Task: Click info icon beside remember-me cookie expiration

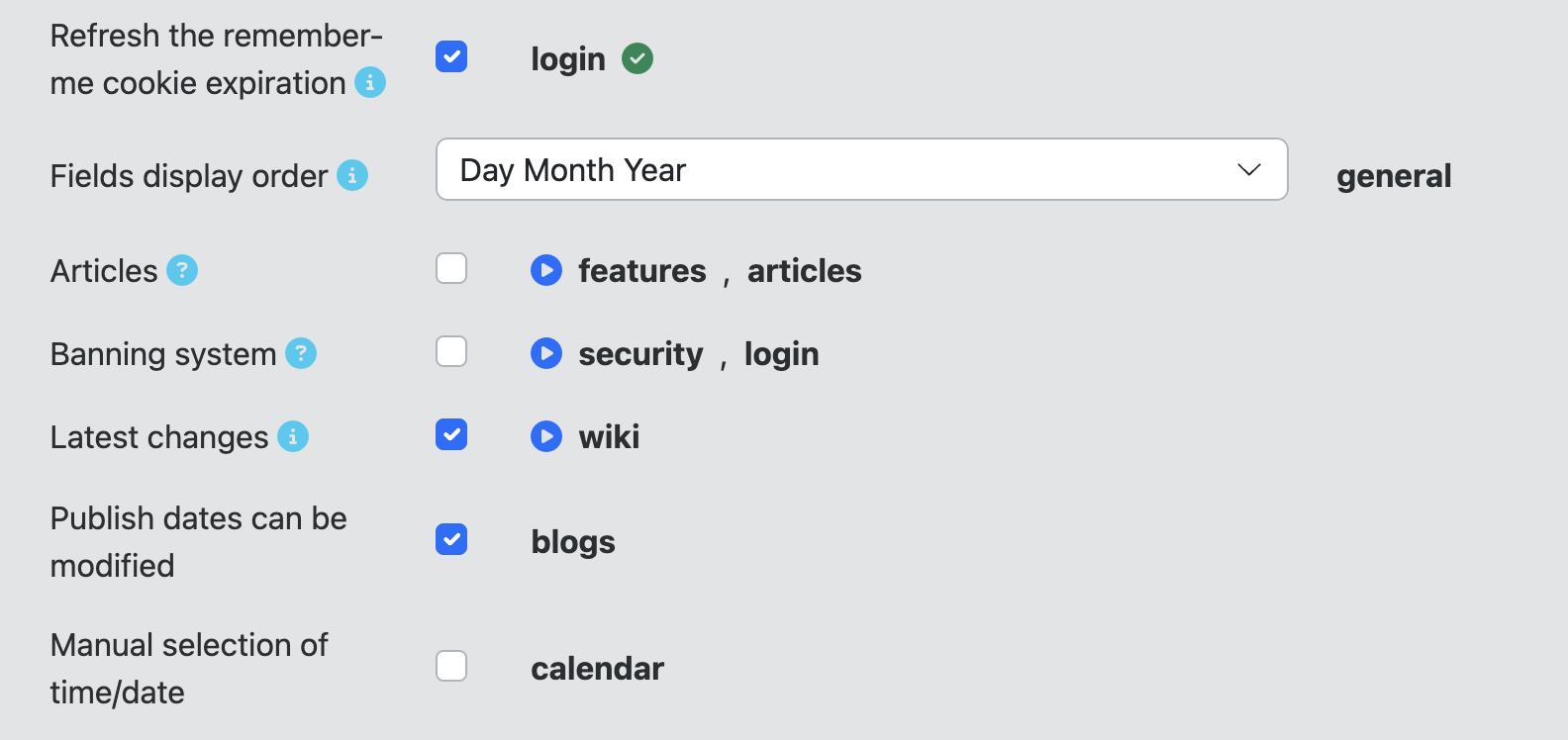Action: [370, 83]
